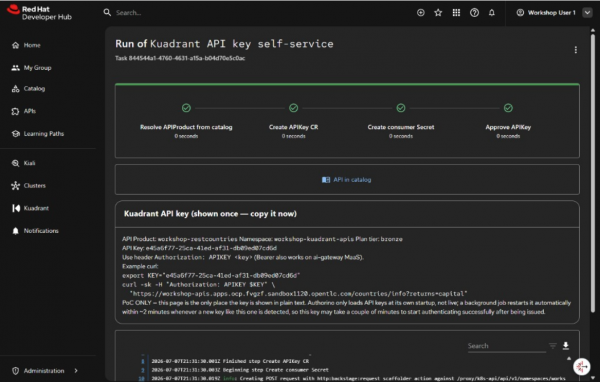
Task: Open the create plus icon
Action: [421, 13]
